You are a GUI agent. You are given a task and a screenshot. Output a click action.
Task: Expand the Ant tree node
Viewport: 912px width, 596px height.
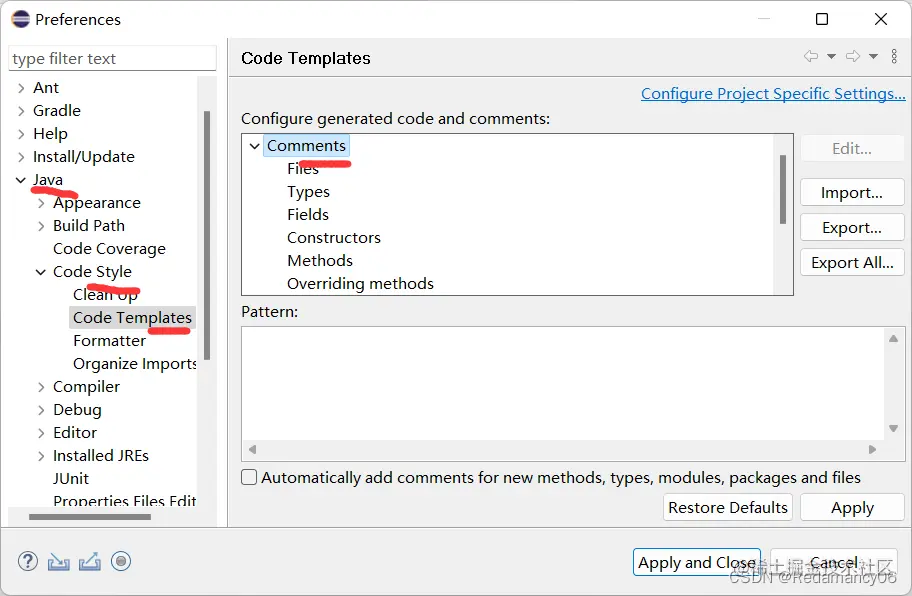(21, 88)
